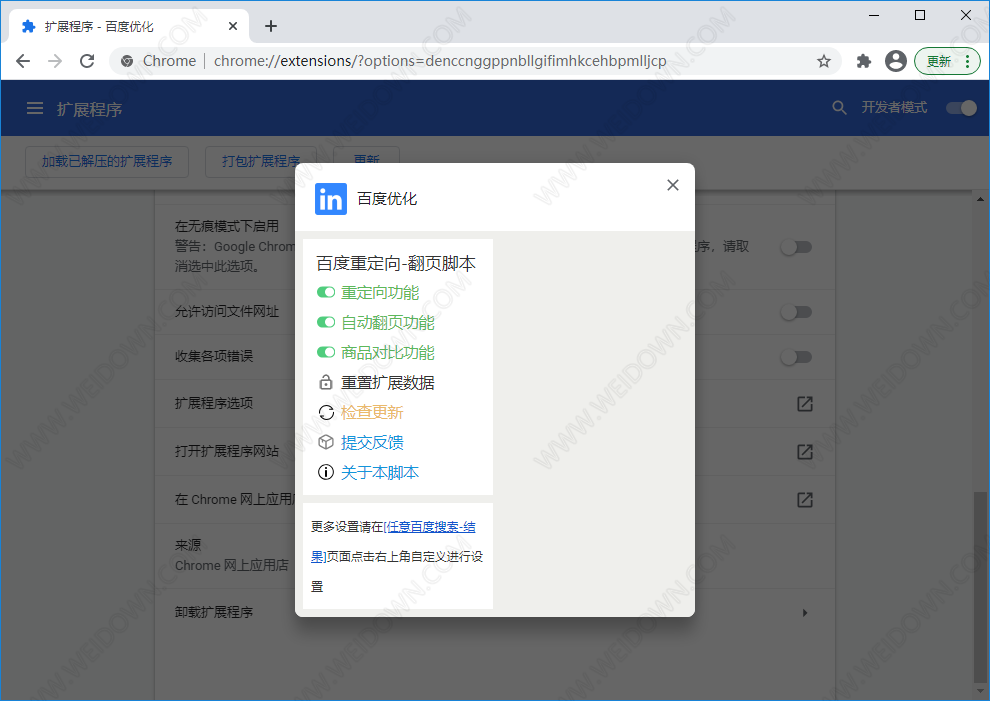The width and height of the screenshot is (990, 701).
Task: Bookmark this page with the star icon
Action: tap(823, 61)
